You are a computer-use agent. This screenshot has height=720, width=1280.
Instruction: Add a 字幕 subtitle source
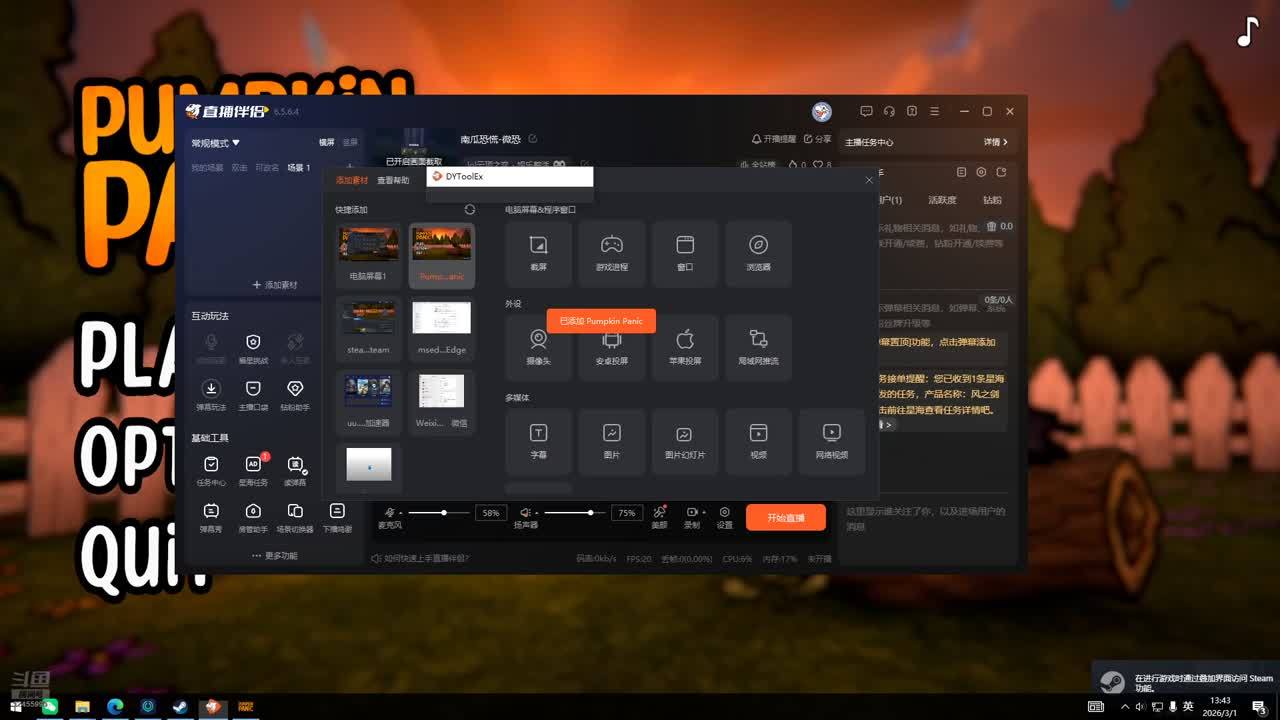538,441
